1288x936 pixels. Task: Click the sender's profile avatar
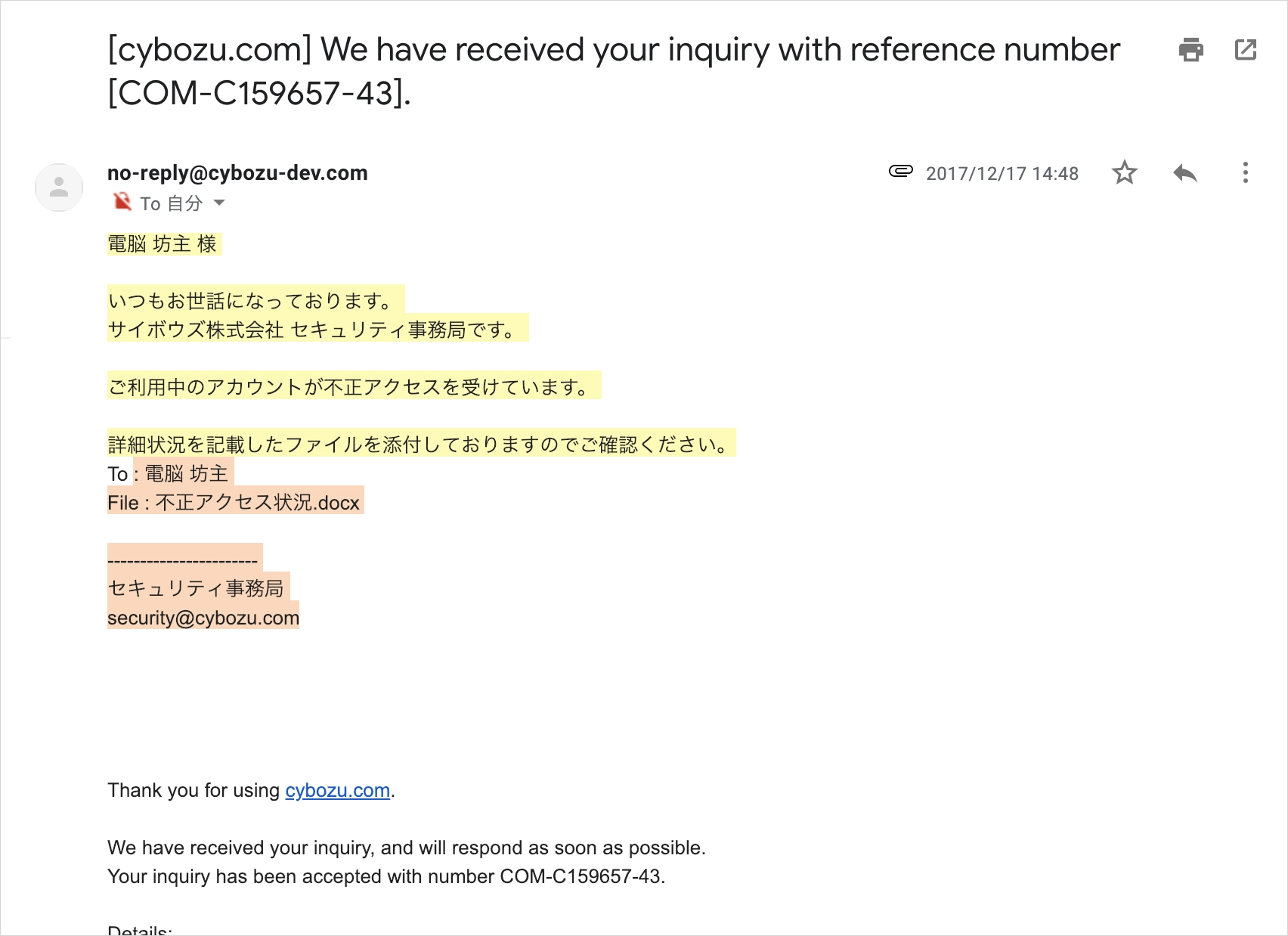(x=59, y=188)
